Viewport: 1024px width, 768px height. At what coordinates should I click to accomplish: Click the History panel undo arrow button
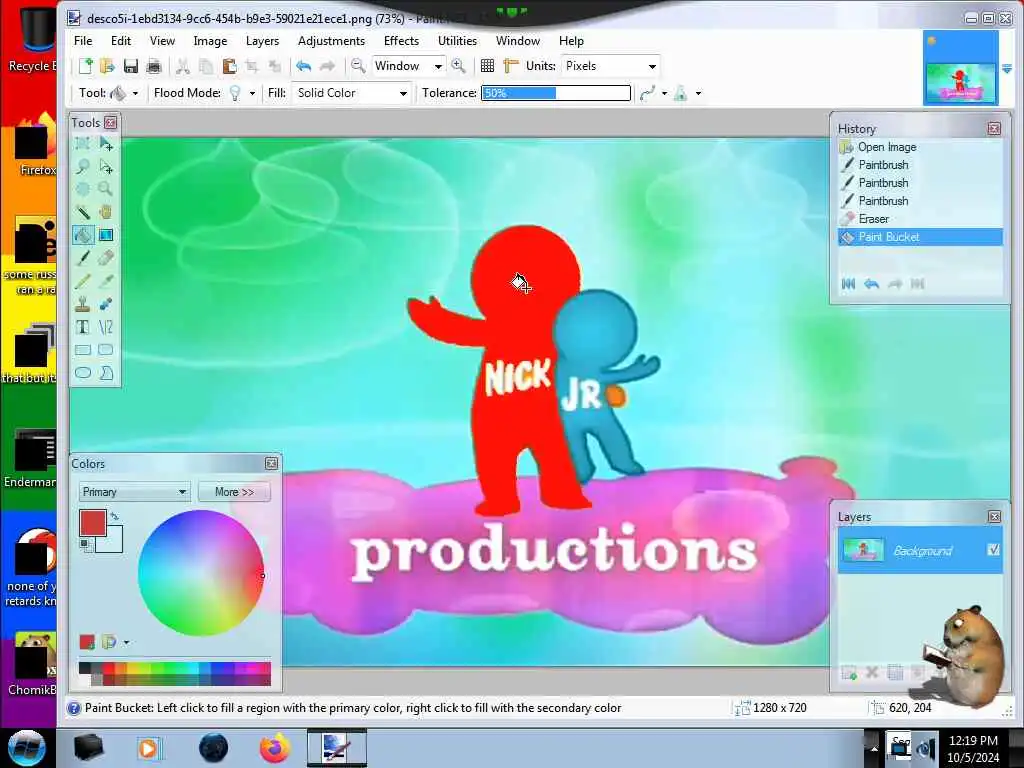pos(871,283)
